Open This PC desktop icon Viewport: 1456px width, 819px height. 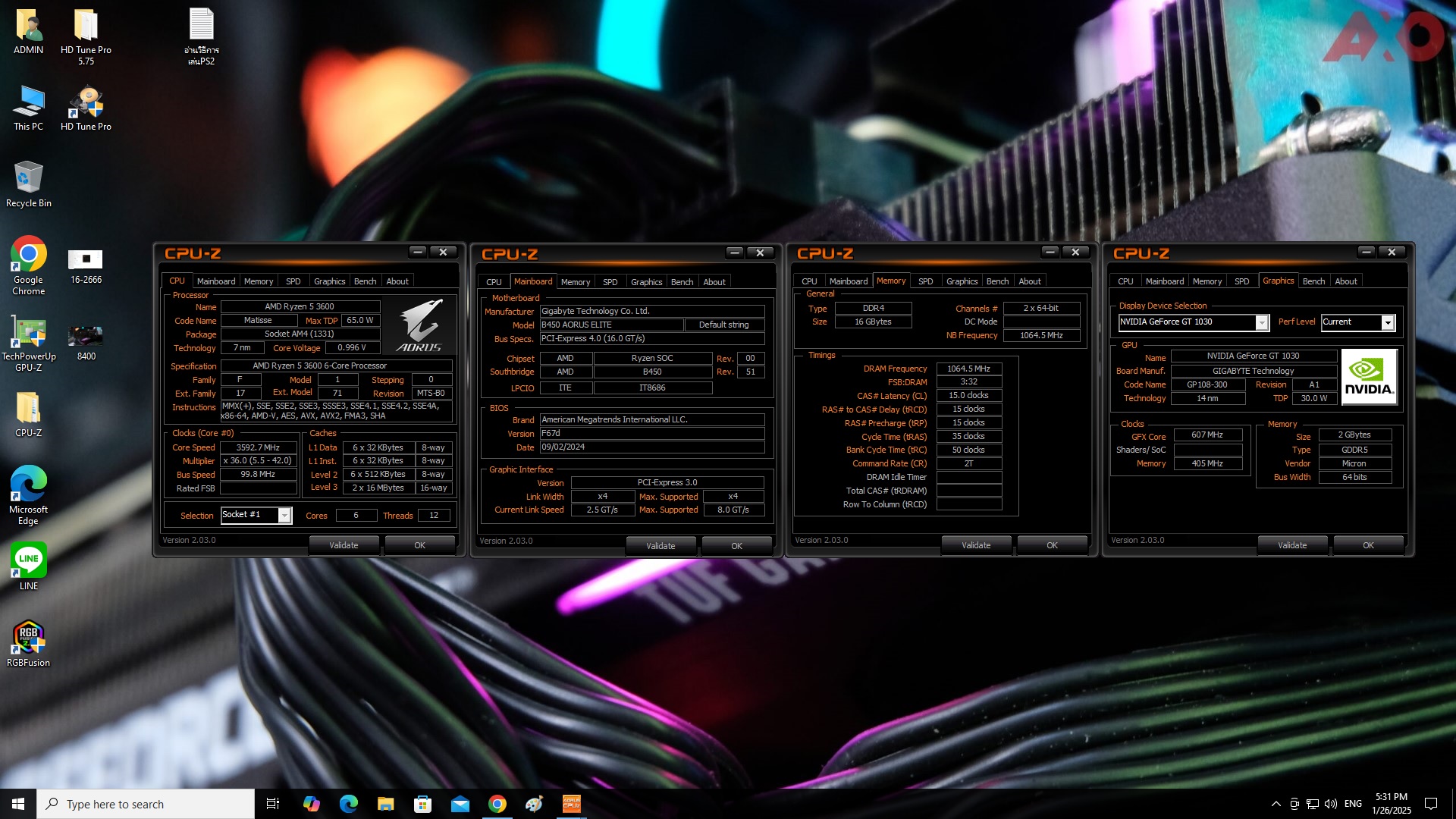click(28, 108)
